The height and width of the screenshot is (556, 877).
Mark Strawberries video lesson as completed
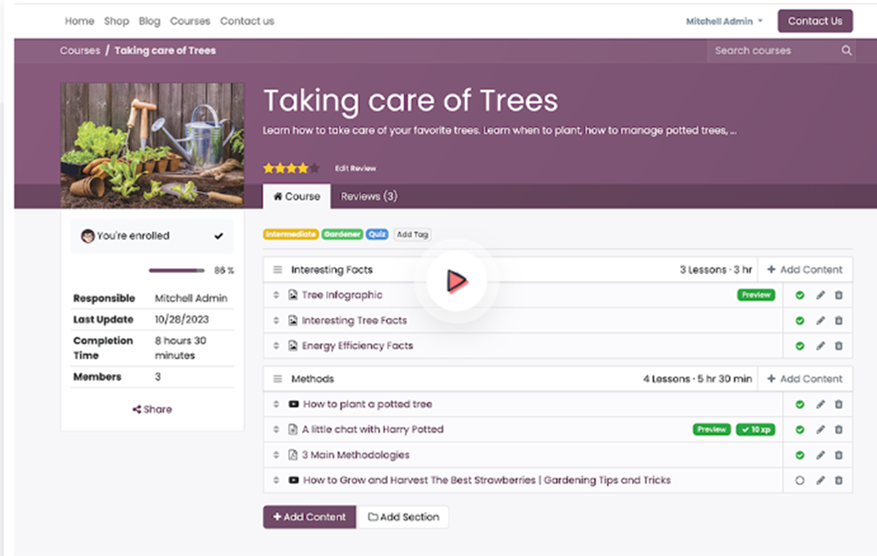click(x=800, y=481)
